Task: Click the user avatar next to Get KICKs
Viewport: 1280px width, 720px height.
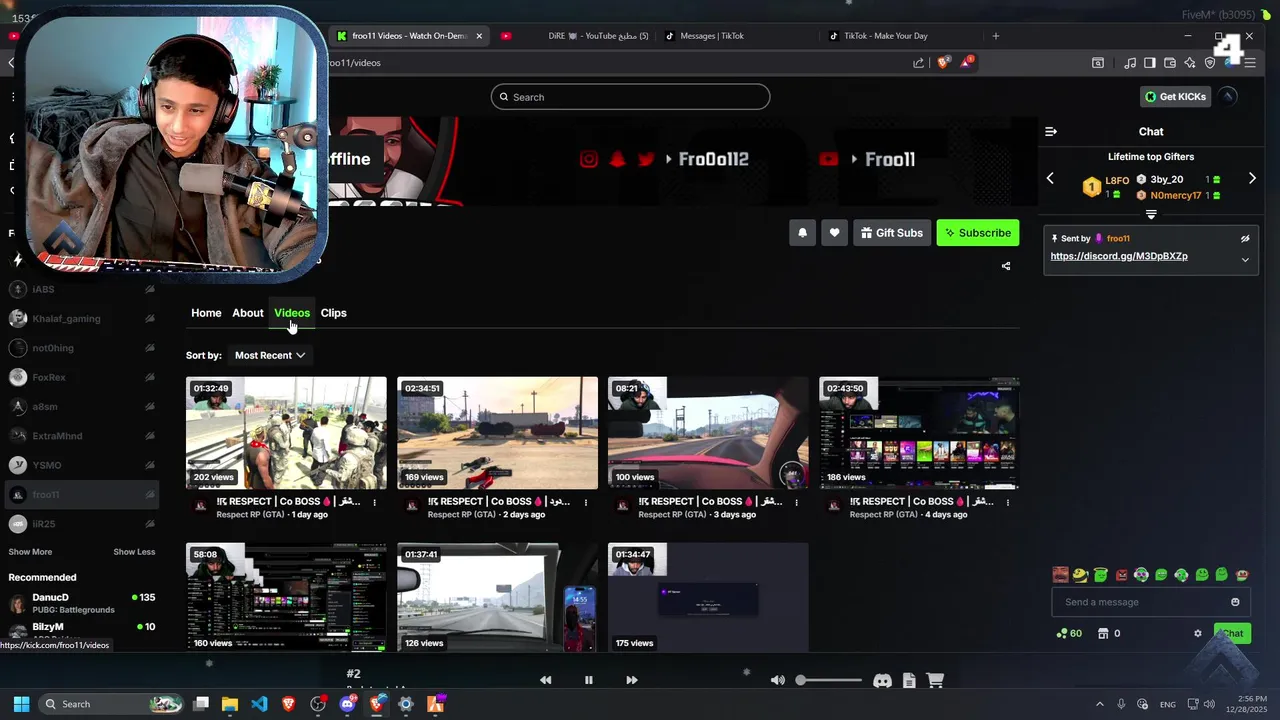Action: click(x=1228, y=97)
